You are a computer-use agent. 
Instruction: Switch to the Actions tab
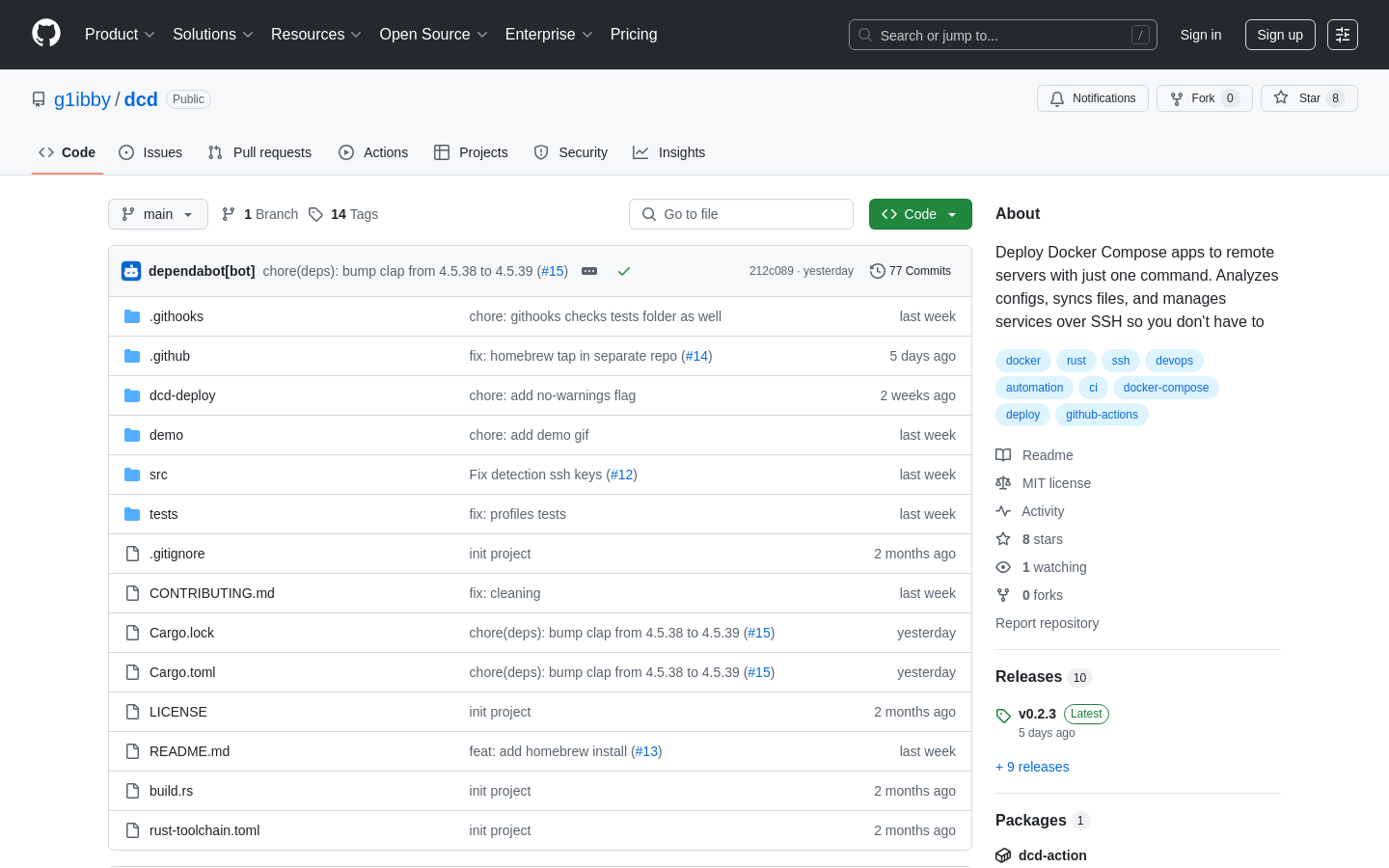click(373, 152)
